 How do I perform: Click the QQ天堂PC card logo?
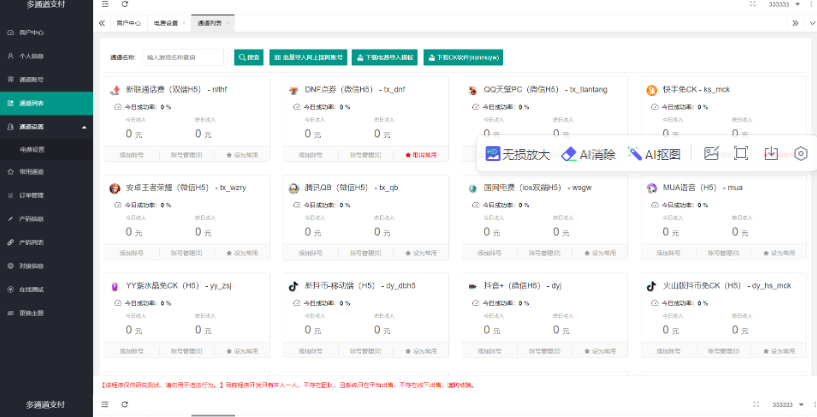click(473, 90)
